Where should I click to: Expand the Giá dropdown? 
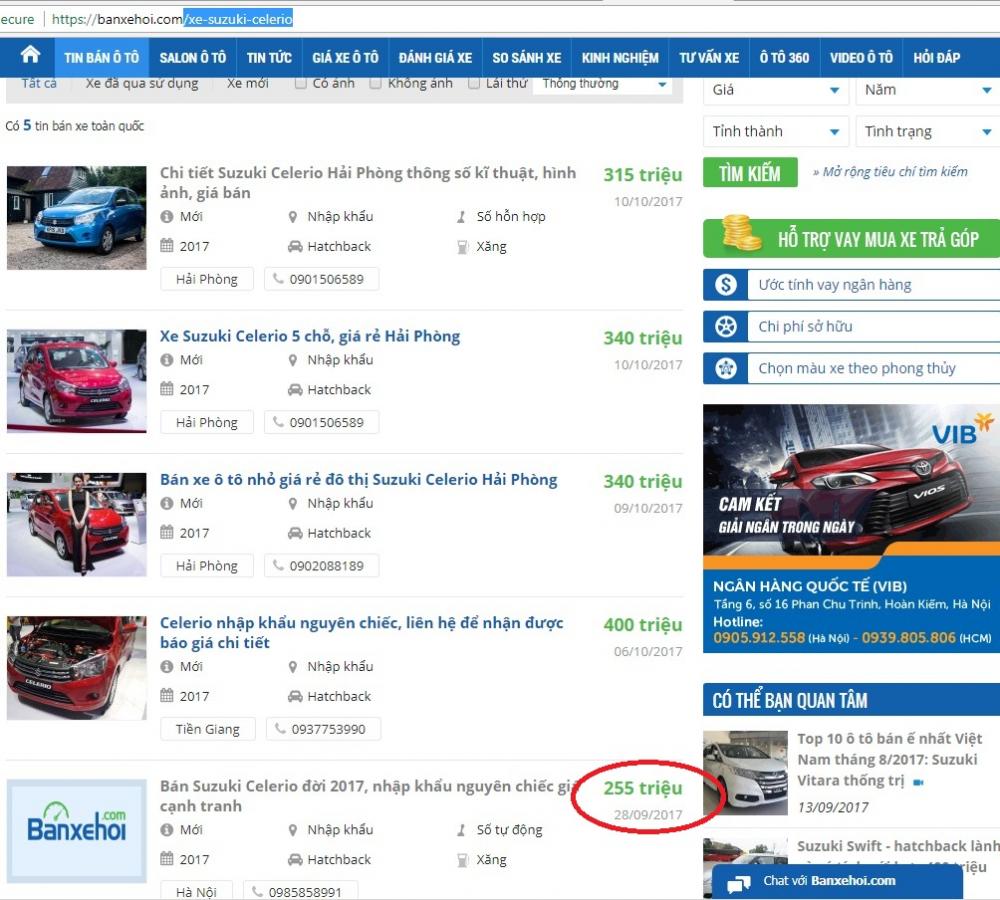click(776, 90)
